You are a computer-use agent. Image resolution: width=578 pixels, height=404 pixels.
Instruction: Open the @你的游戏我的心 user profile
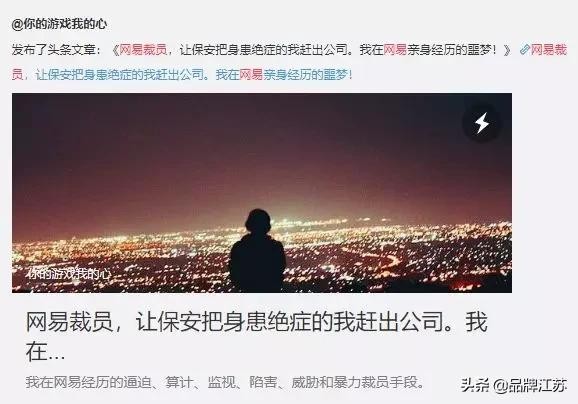pyautogui.click(x=59, y=24)
